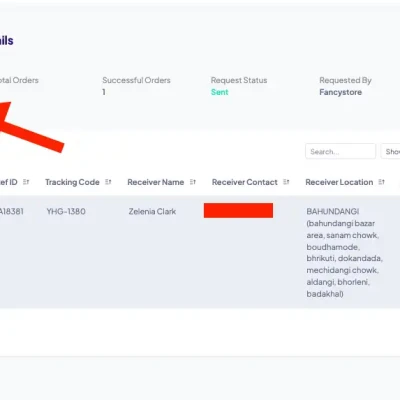Select tracking code YHG-1380 cell

coord(66,211)
